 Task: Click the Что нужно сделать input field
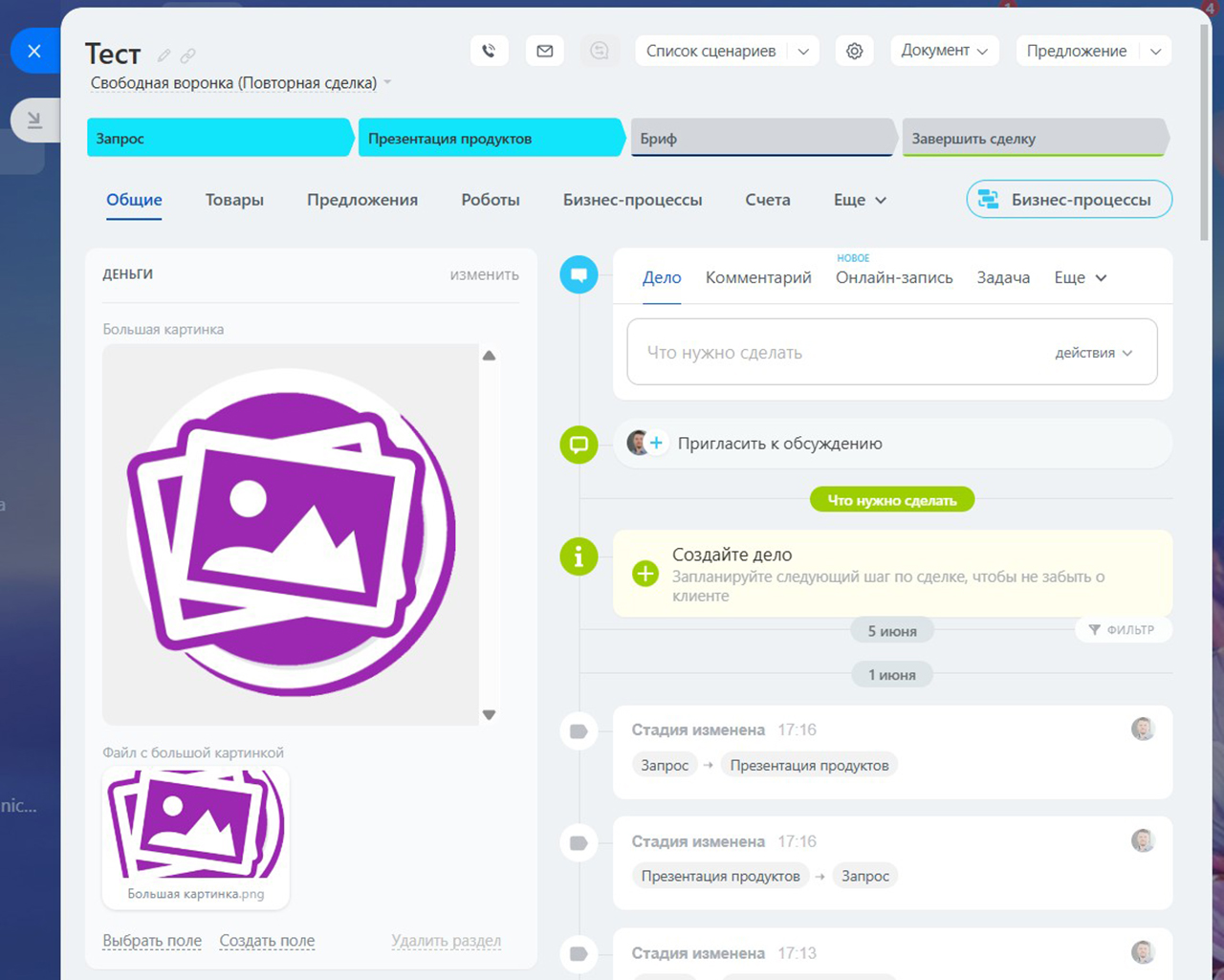coord(832,353)
